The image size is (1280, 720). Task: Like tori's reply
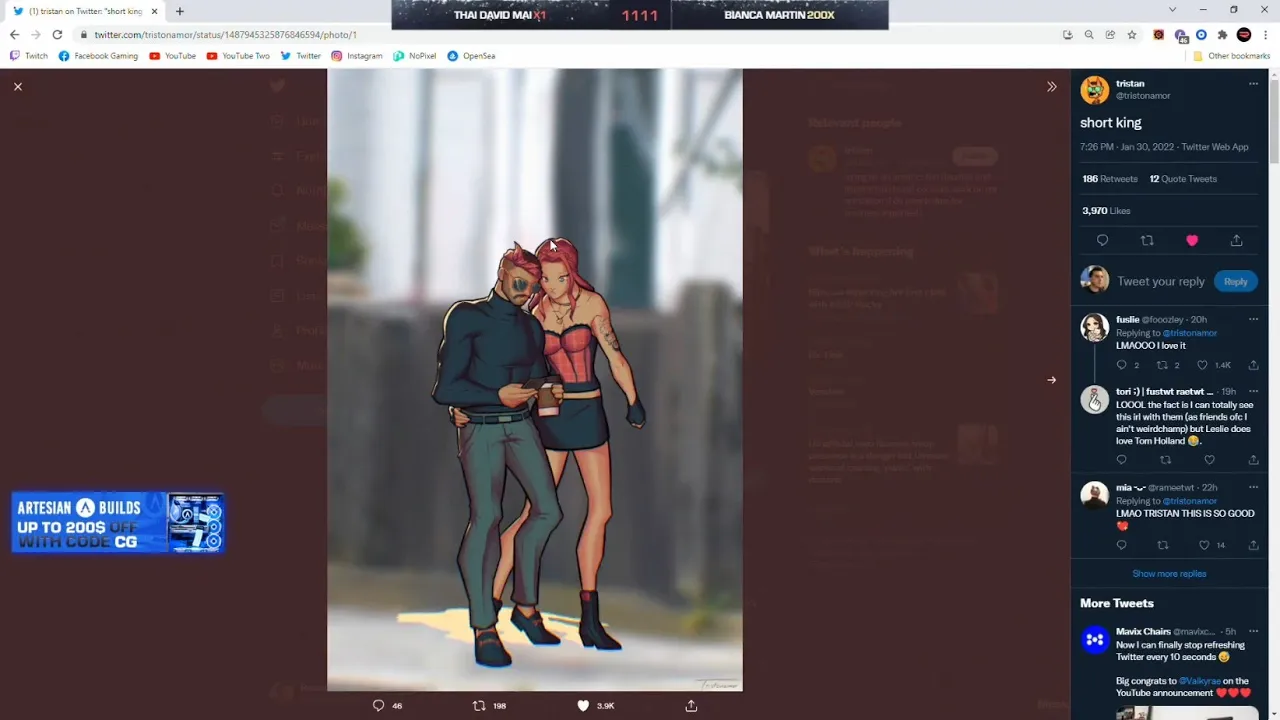pos(1209,460)
